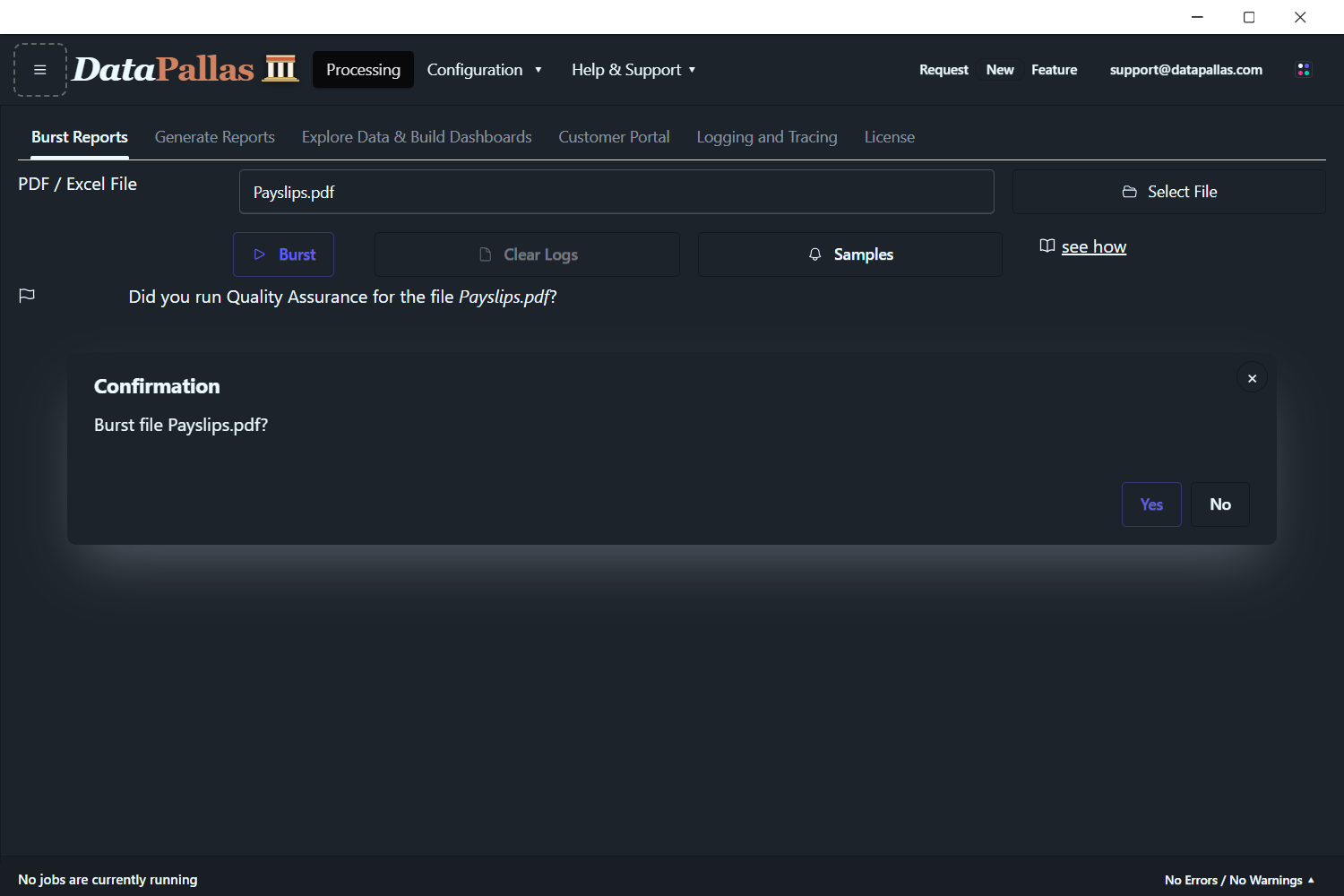Close the Confirmation dialog with X
This screenshot has height=896, width=1344.
pyautogui.click(x=1253, y=379)
